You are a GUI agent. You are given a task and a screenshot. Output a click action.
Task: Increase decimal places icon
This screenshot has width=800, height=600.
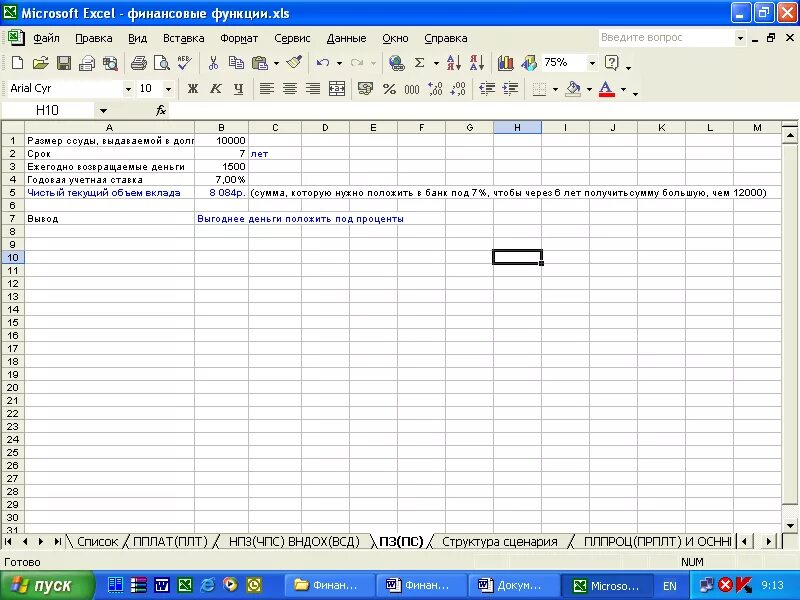(435, 89)
